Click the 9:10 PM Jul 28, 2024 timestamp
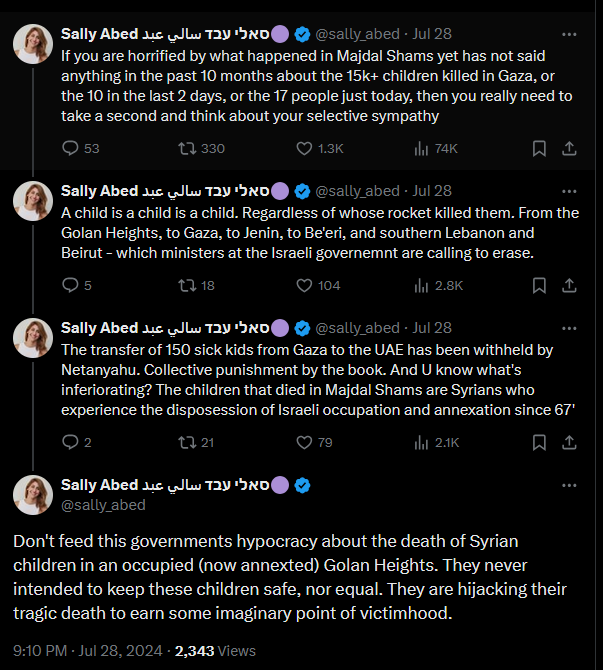This screenshot has width=603, height=670. tap(88, 650)
